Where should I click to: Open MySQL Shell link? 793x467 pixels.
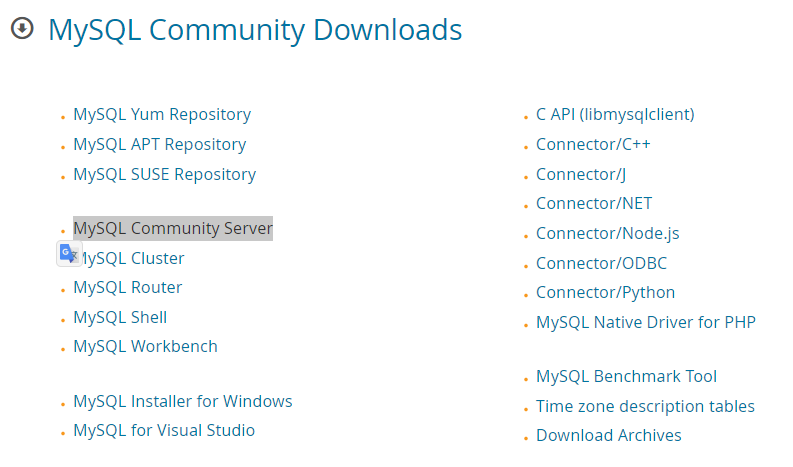pos(120,317)
